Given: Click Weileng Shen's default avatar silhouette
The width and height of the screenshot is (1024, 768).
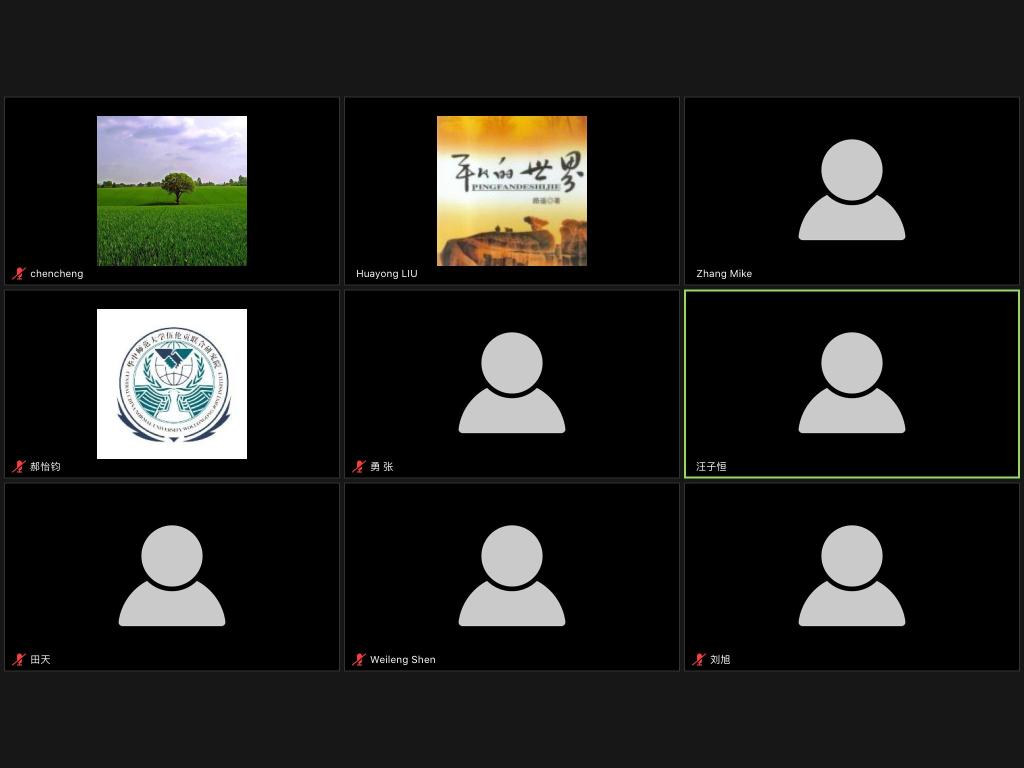Looking at the screenshot, I should (512, 576).
